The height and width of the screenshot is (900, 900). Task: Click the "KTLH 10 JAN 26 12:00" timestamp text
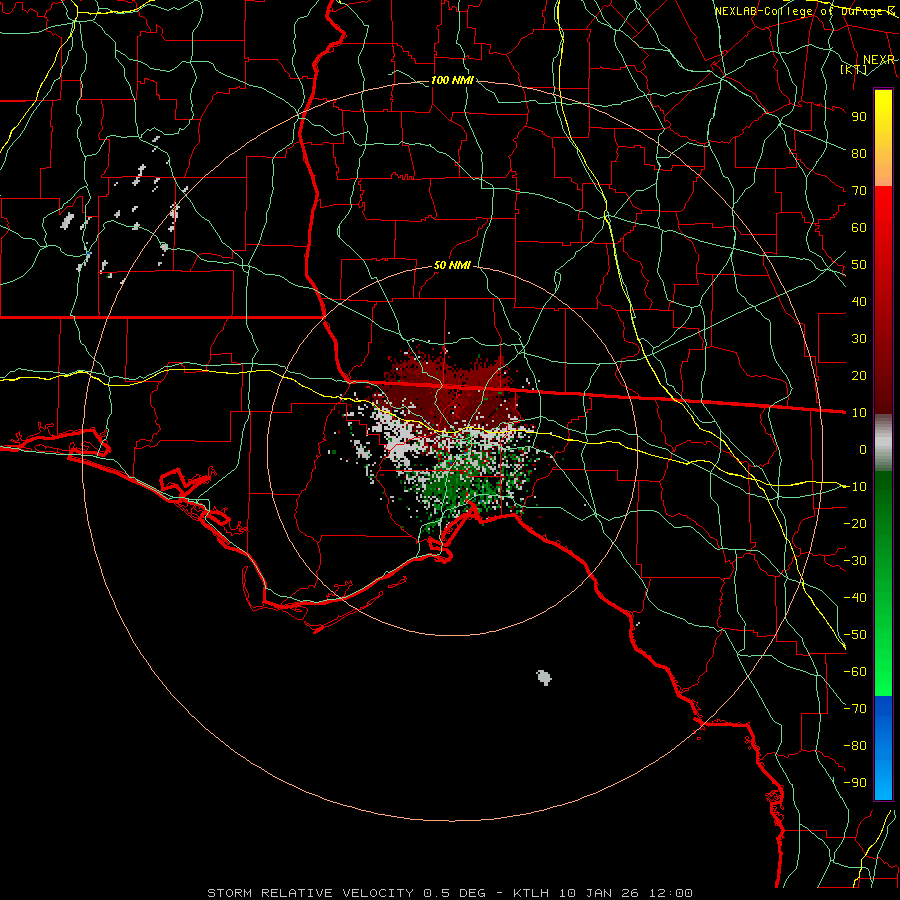[x=603, y=893]
